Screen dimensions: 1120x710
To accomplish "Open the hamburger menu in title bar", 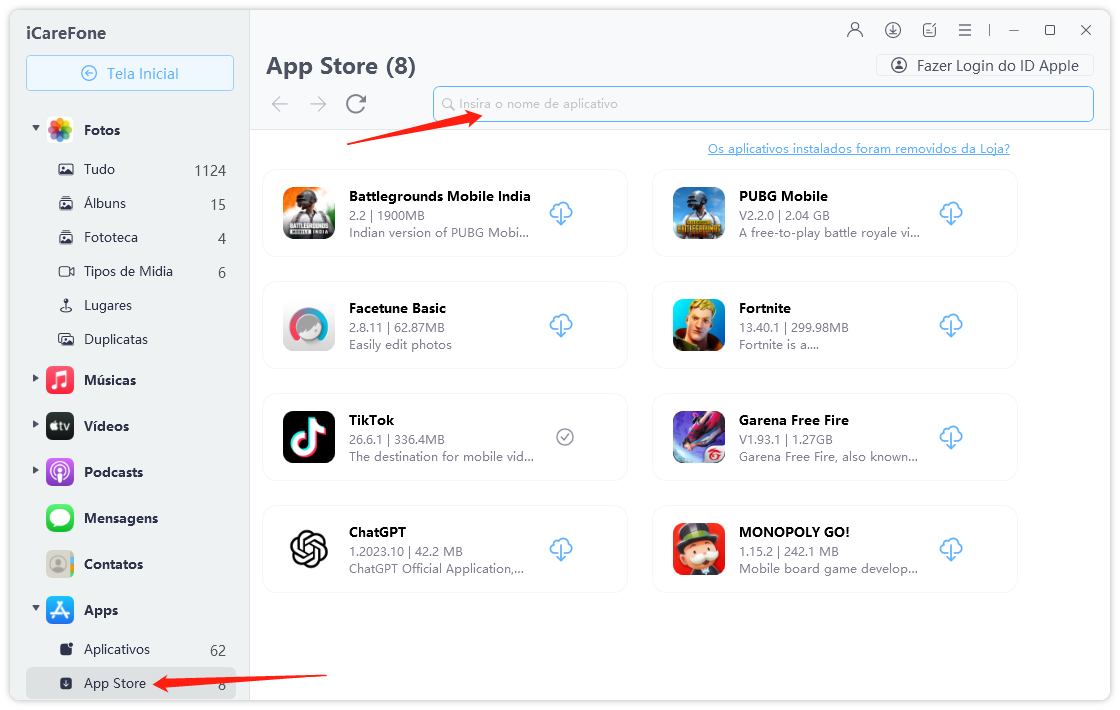I will point(964,30).
